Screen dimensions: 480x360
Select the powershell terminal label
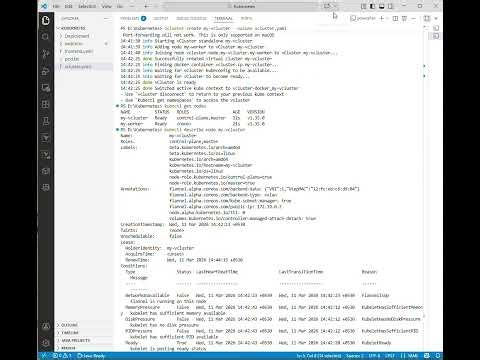pyautogui.click(x=363, y=18)
